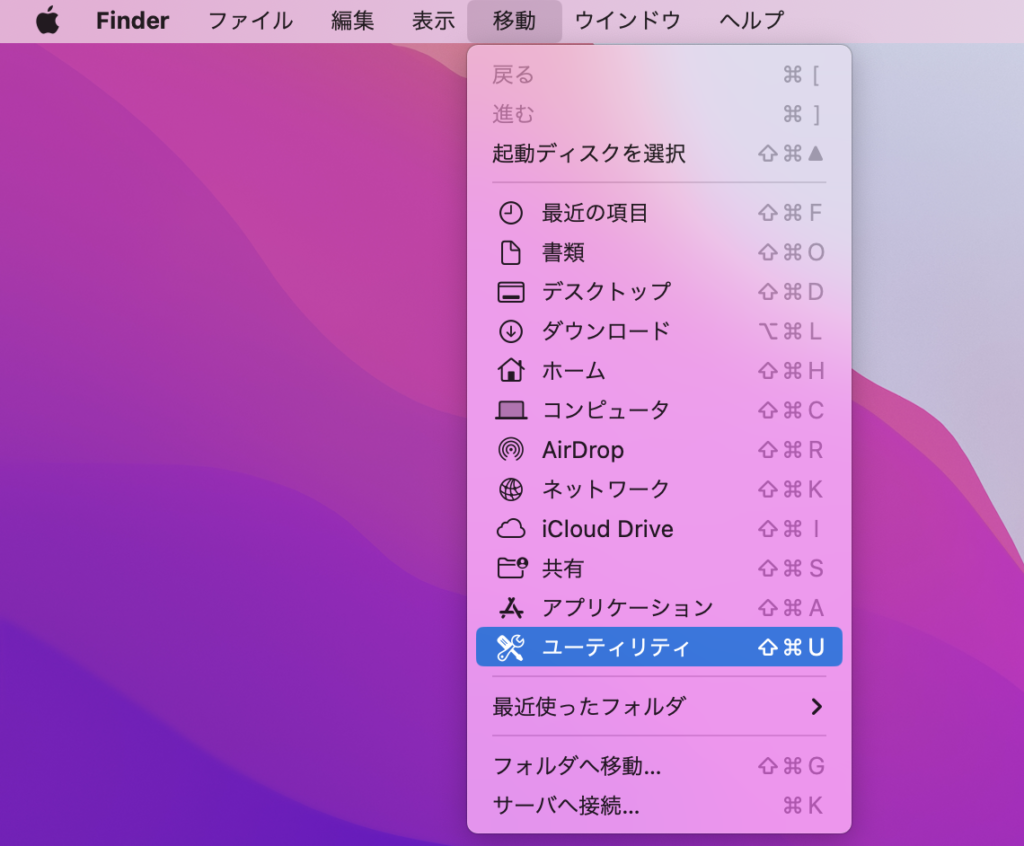The image size is (1024, 846).
Task: Choose フォルダへ移動... menu item
Action: click(577, 767)
